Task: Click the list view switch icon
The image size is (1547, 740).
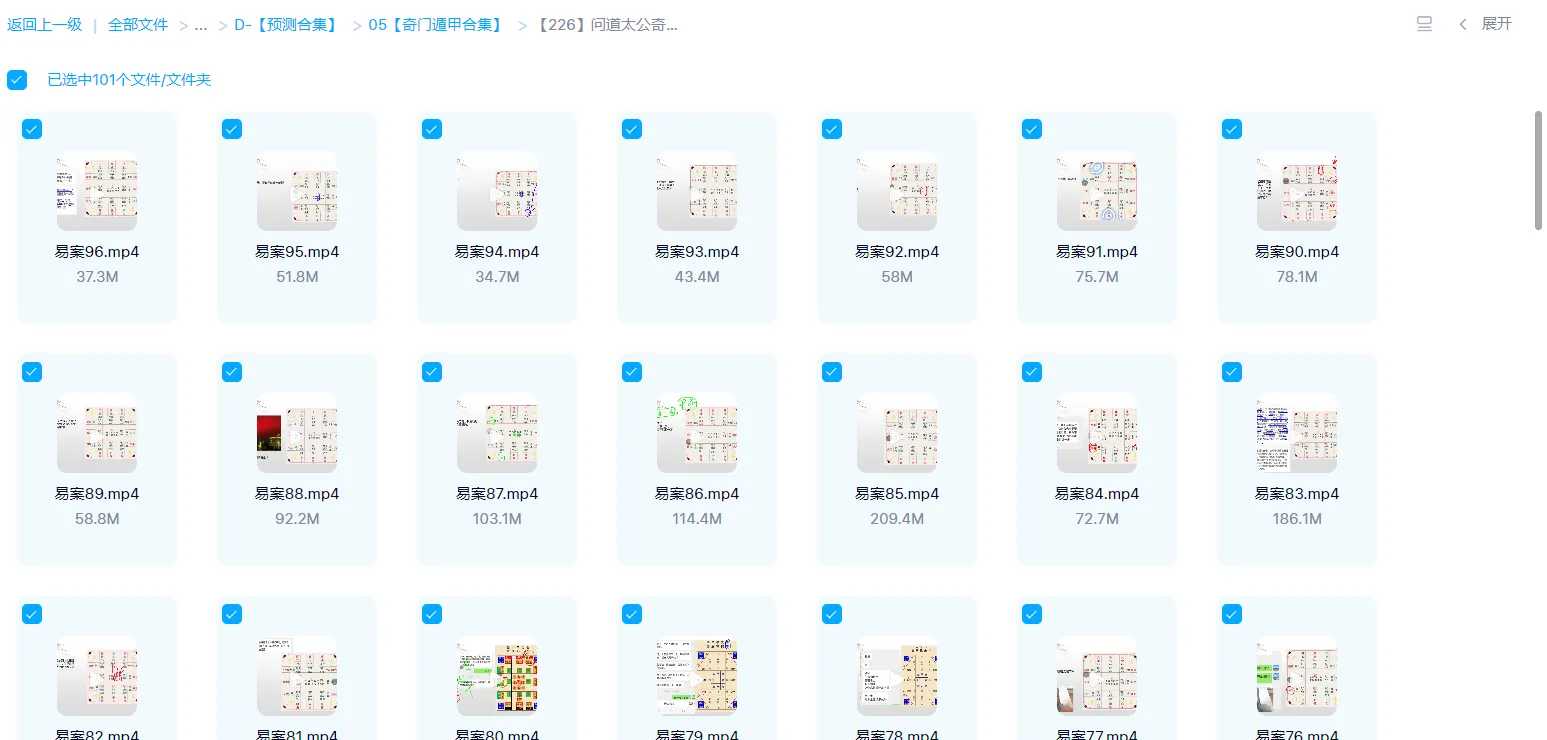Action: point(1425,24)
